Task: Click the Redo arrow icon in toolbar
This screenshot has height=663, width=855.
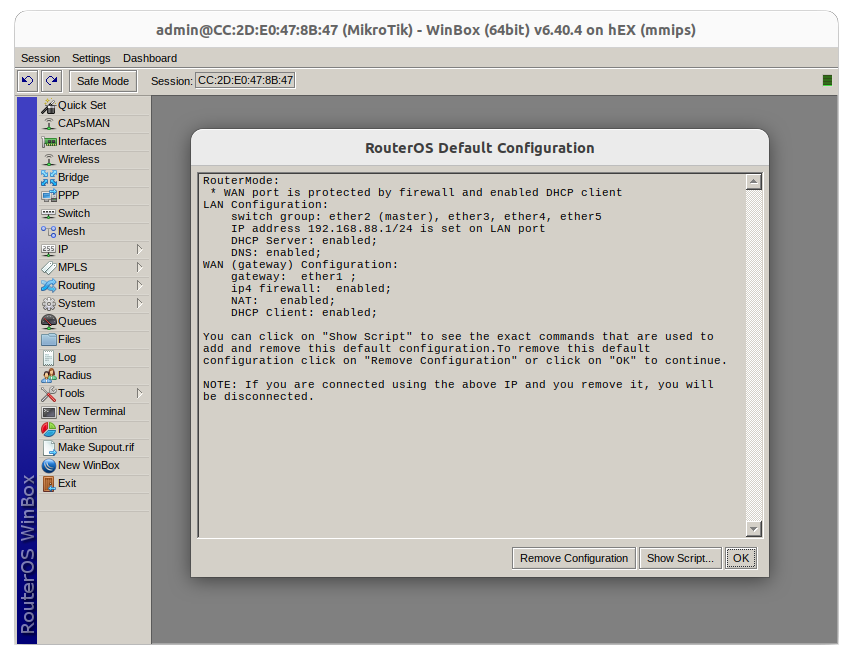Action: 52,81
